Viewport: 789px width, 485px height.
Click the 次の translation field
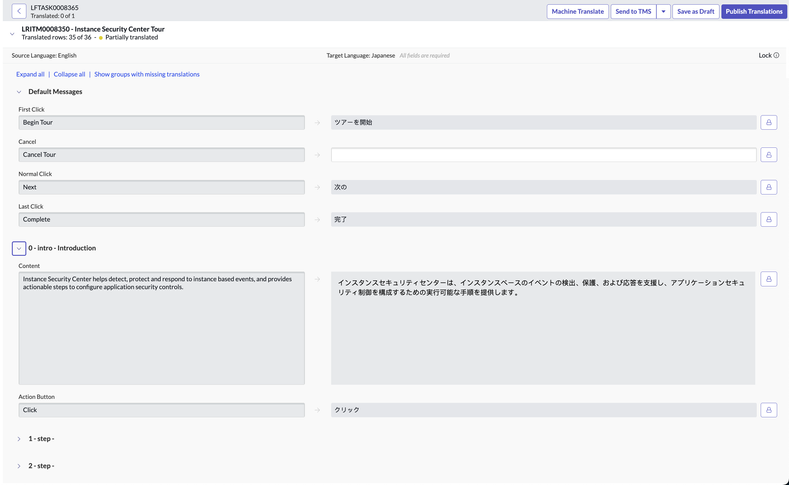[x=543, y=187]
